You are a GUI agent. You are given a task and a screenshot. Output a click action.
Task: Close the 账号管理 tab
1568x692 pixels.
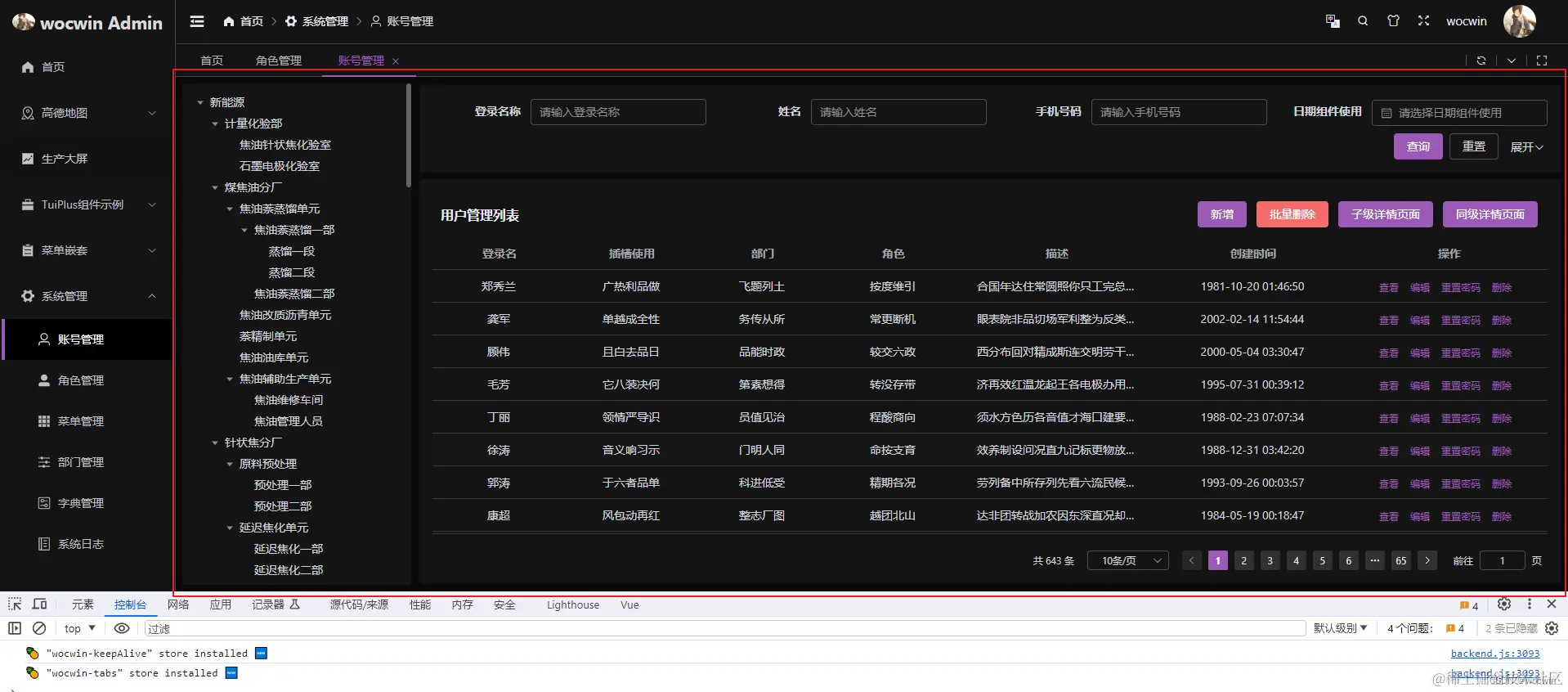(396, 61)
